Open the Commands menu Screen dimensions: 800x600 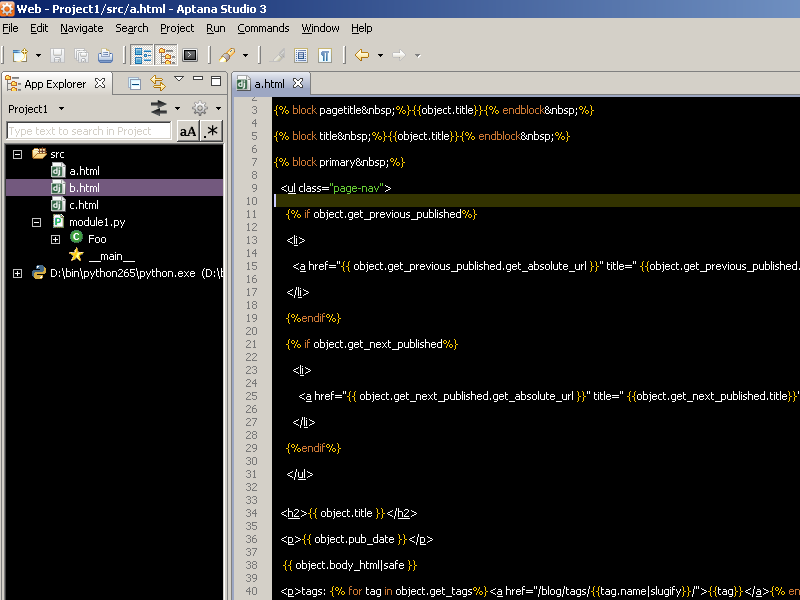pos(263,28)
